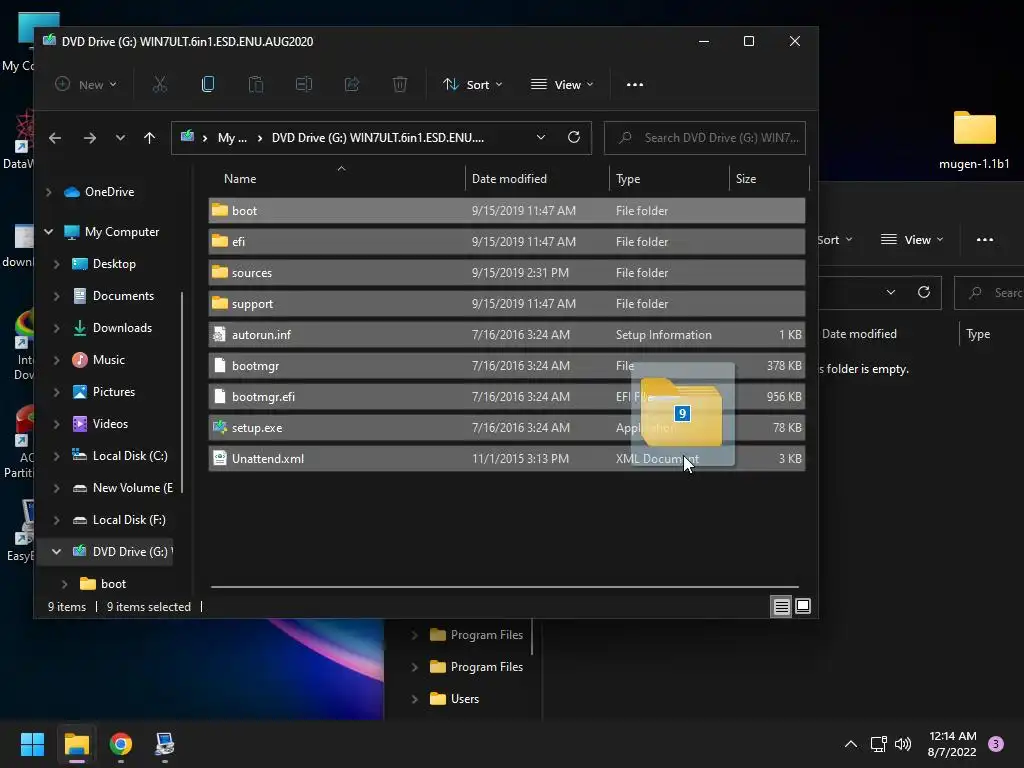This screenshot has height=768, width=1024.
Task: Click the Search DVD Drive box
Action: [x=705, y=138]
